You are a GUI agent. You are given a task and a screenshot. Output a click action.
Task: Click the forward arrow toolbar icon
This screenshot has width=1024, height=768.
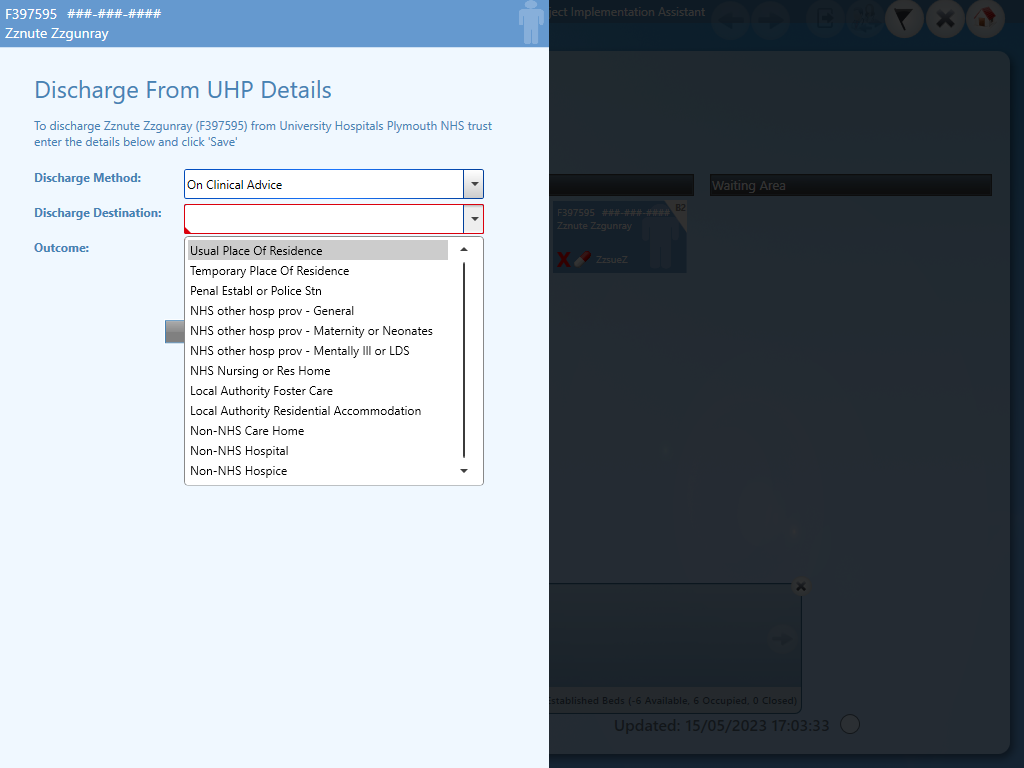point(771,20)
